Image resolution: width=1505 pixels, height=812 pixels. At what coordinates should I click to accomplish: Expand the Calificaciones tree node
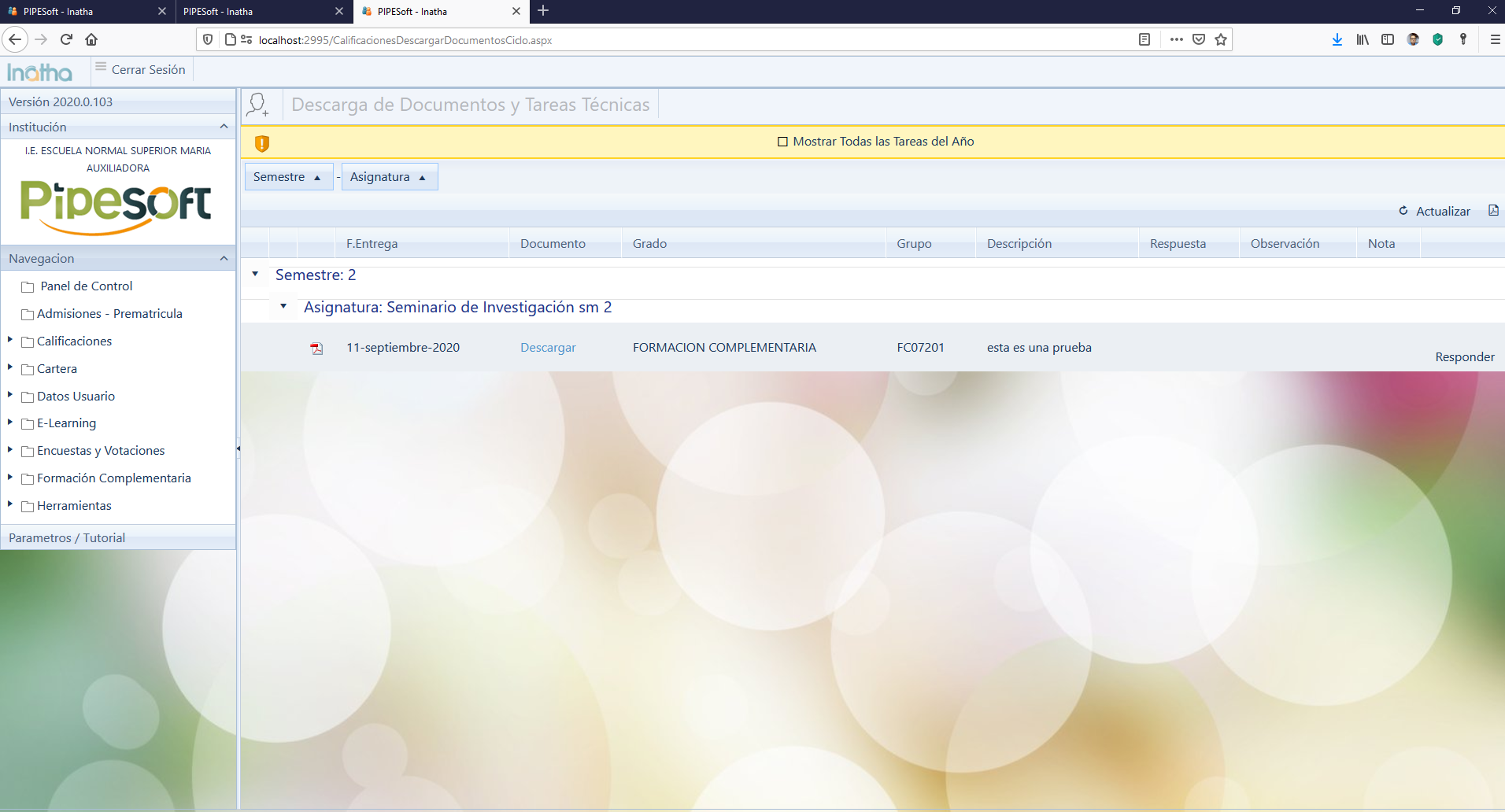(x=10, y=339)
